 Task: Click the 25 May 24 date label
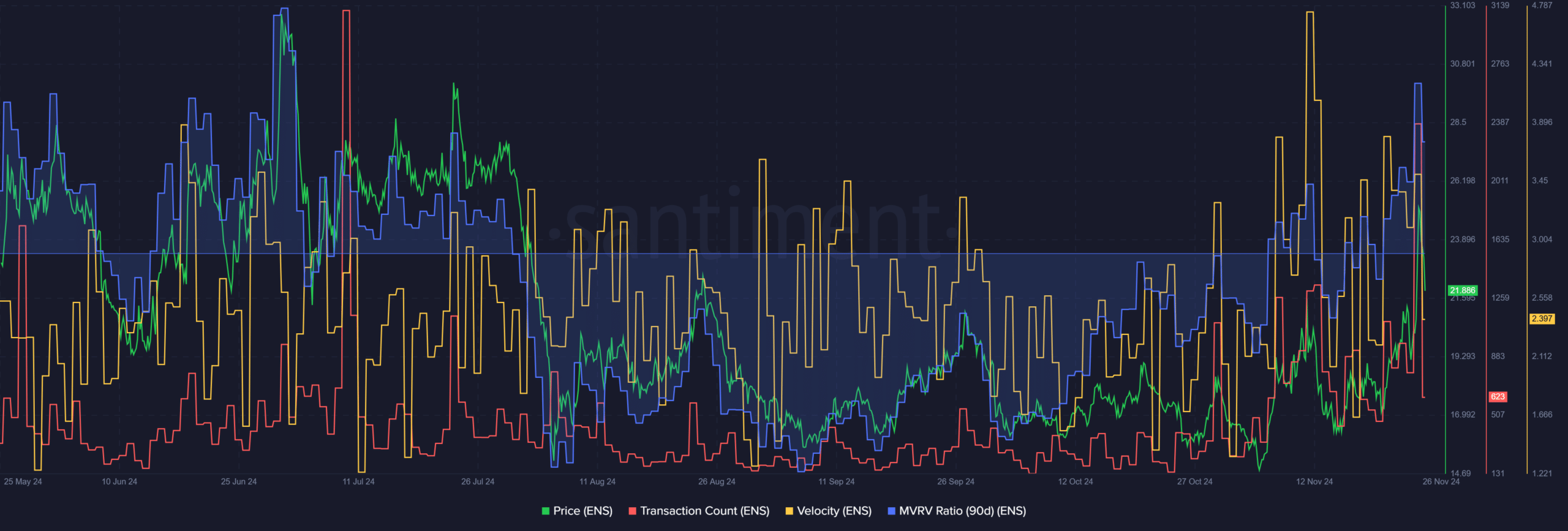click(23, 481)
